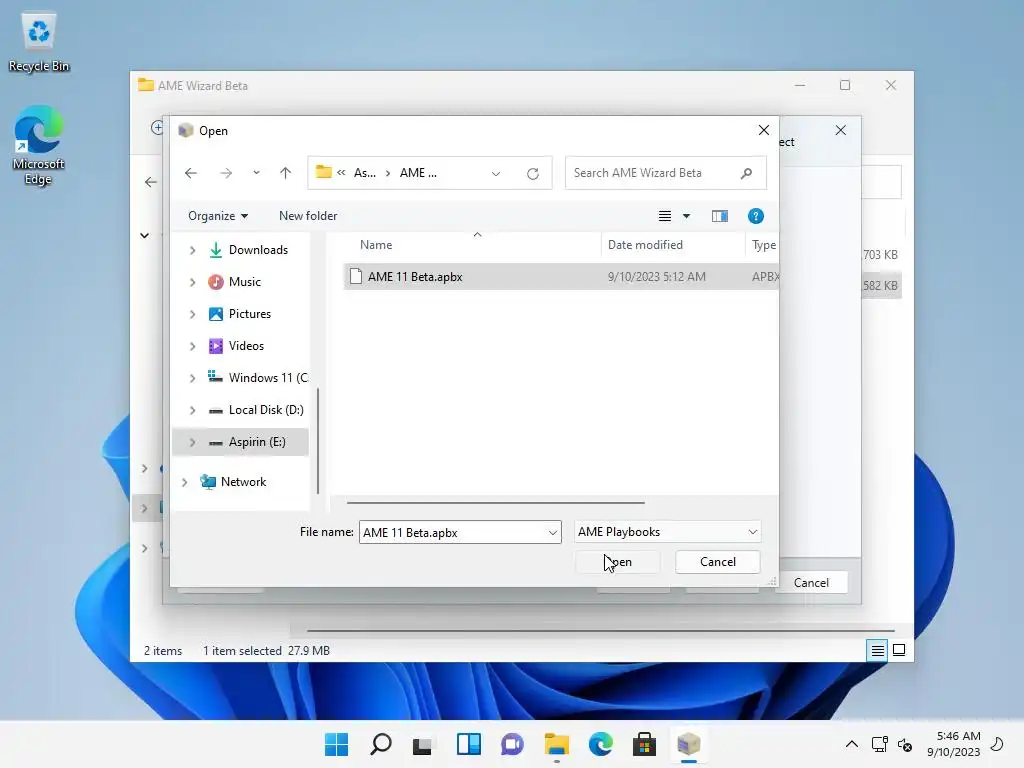Close the Open dialog with X

point(763,131)
